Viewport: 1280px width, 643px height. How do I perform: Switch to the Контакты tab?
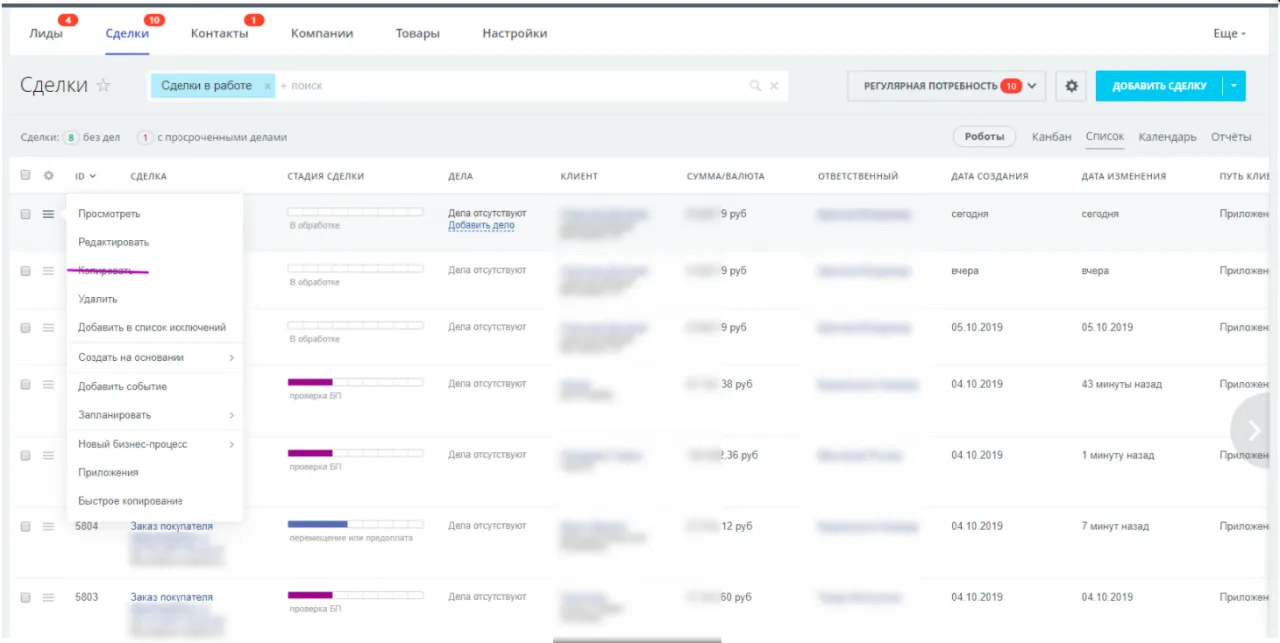[219, 33]
